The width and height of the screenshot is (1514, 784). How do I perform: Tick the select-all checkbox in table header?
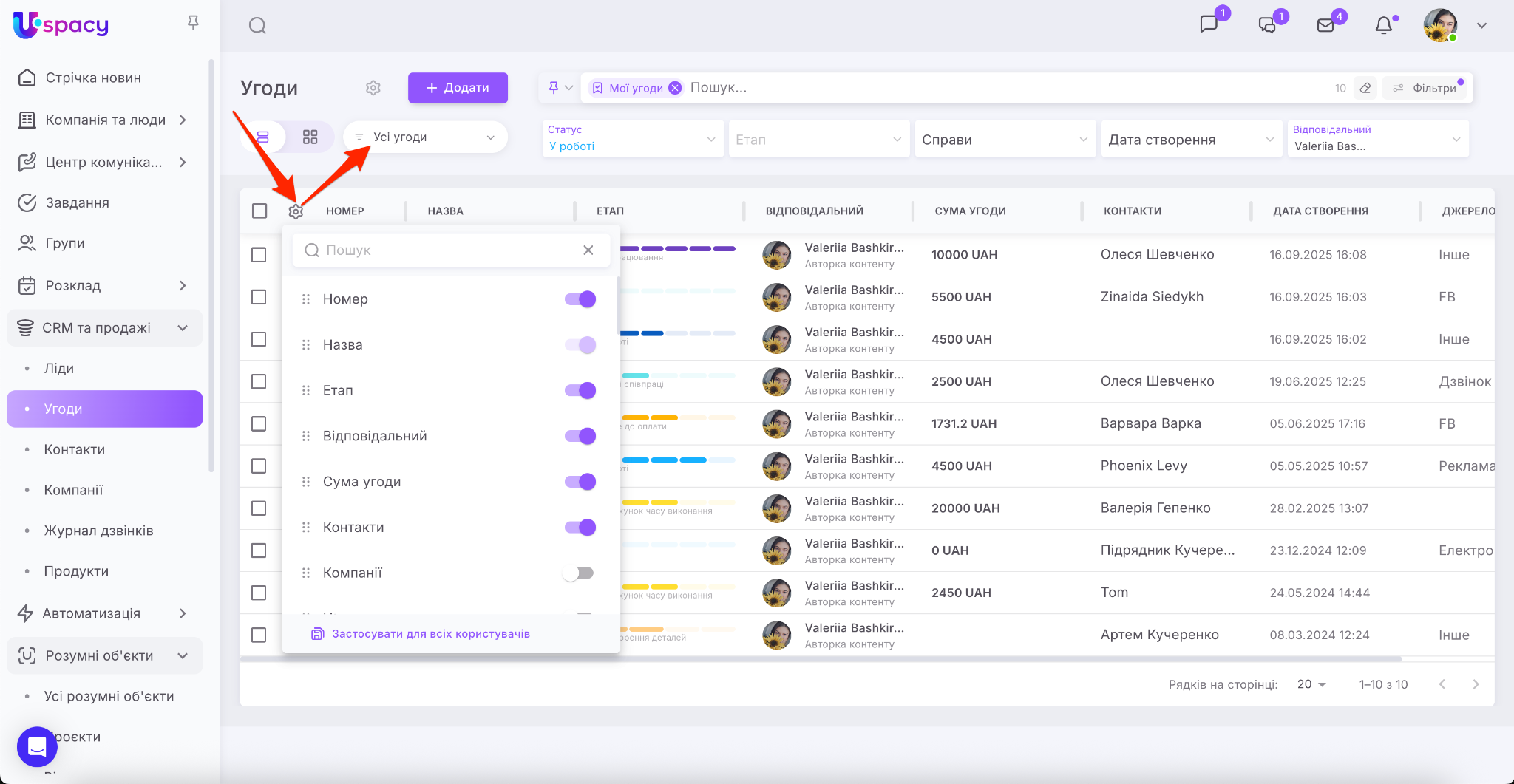[x=259, y=211]
